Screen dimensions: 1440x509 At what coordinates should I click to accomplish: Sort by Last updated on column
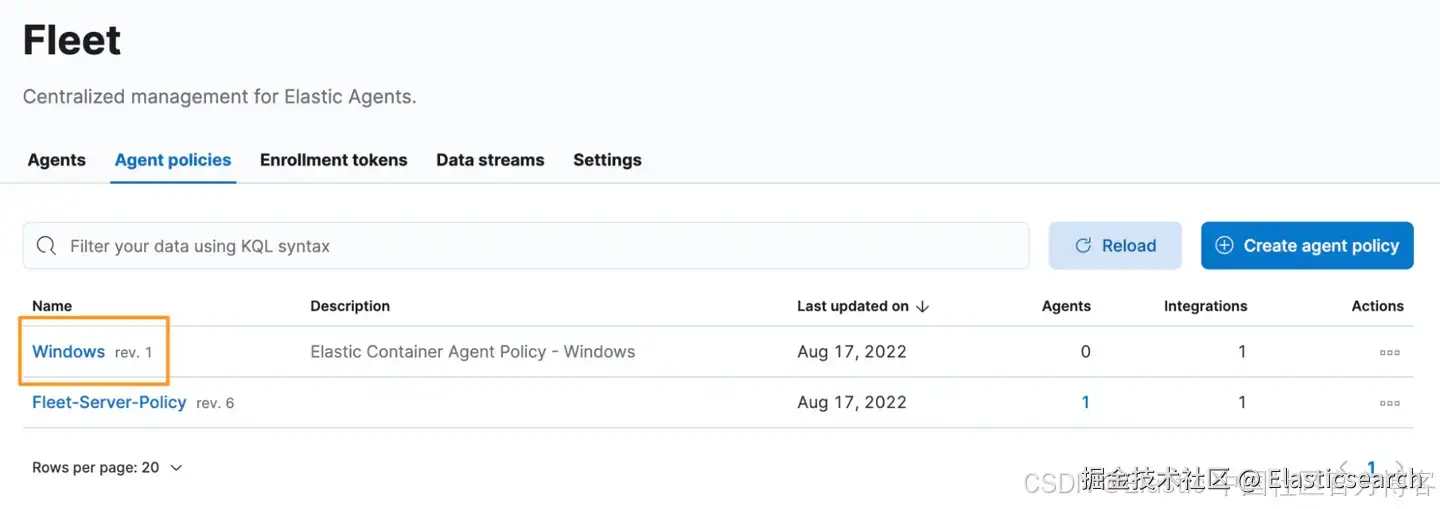tap(853, 307)
